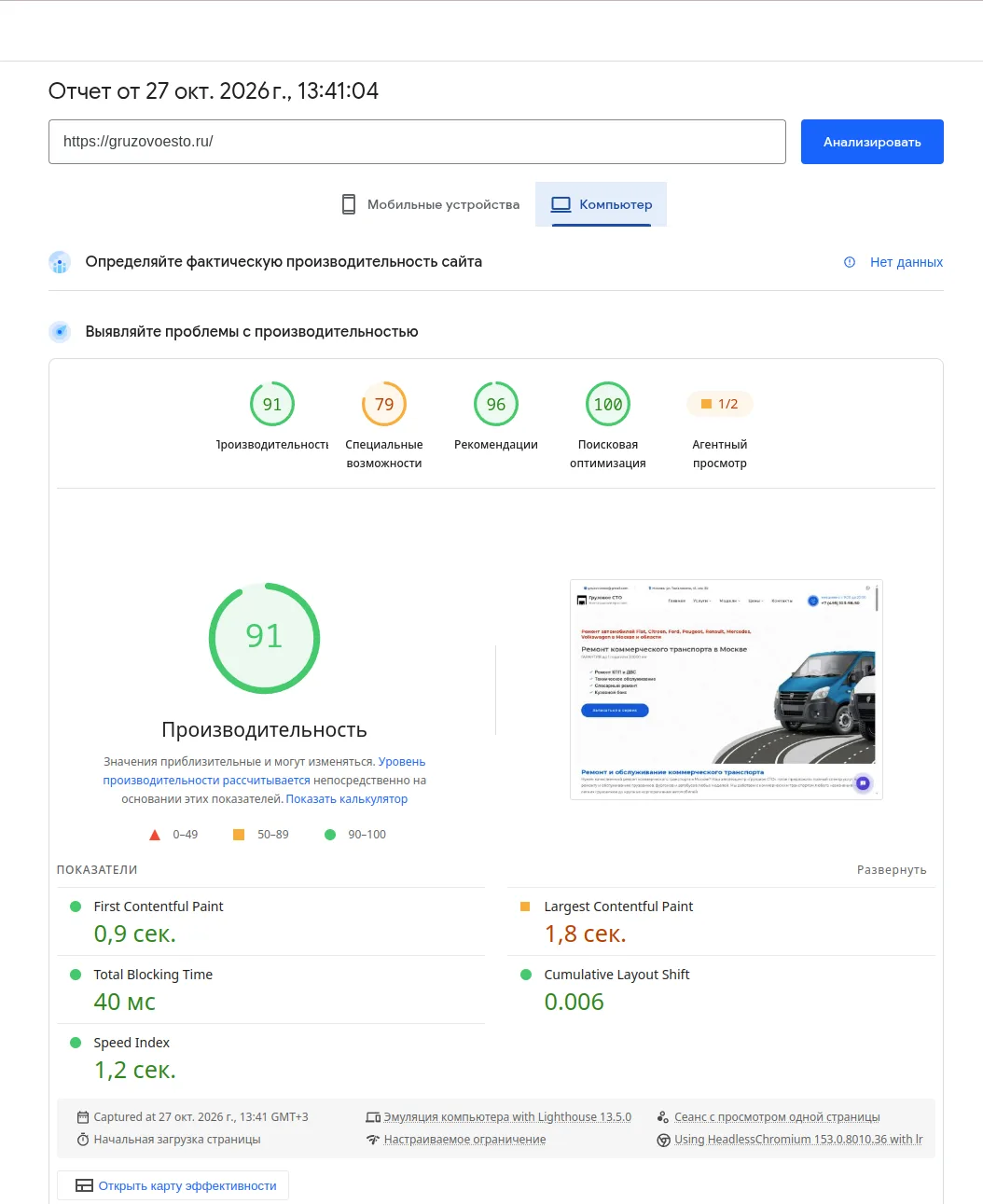The height and width of the screenshot is (1204, 983).
Task: Click the Анализировать button
Action: (872, 142)
